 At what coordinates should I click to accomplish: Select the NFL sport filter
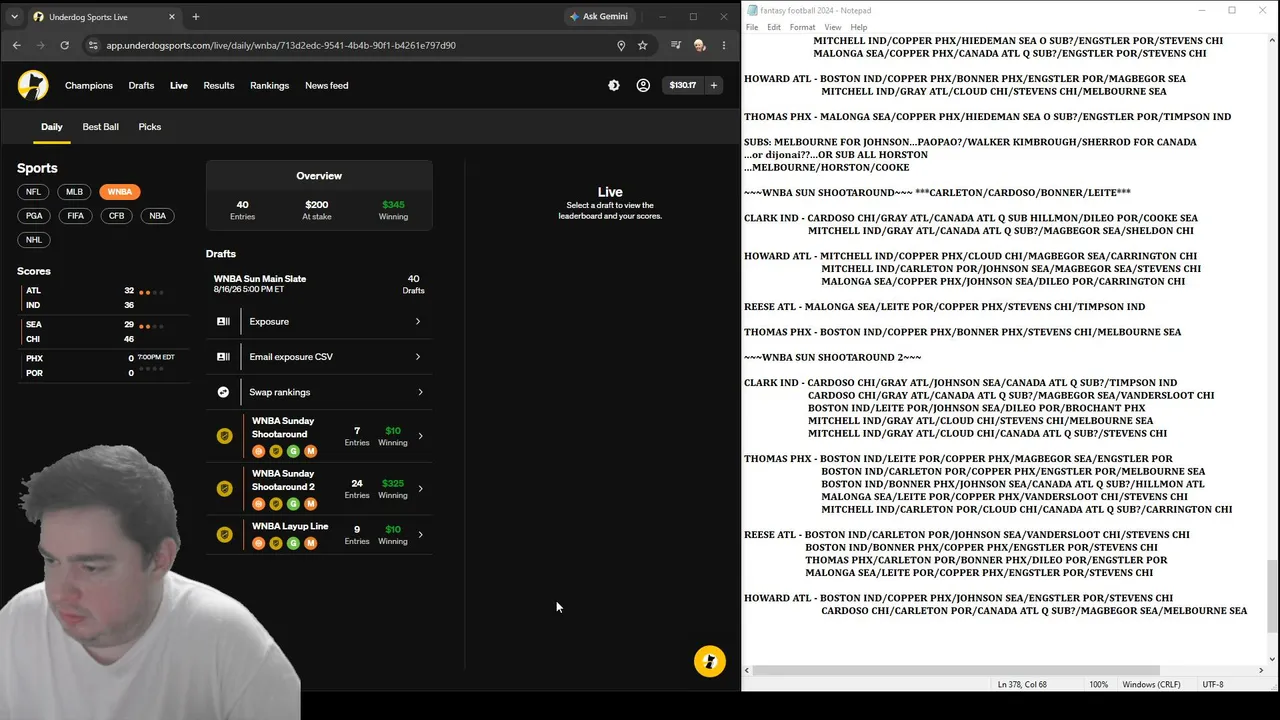click(34, 192)
